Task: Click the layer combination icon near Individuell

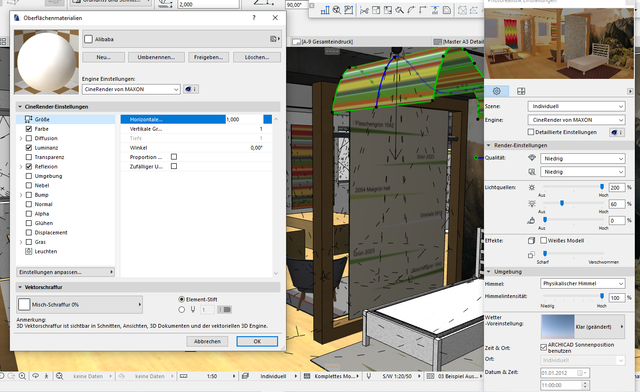Action: click(245, 376)
